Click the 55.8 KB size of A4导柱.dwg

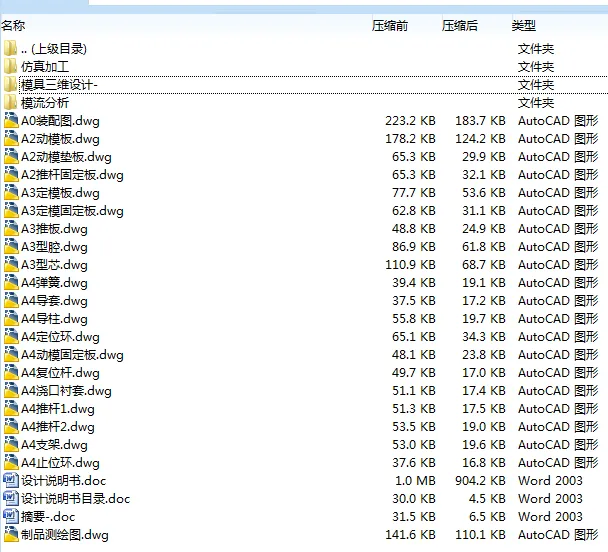coord(414,319)
